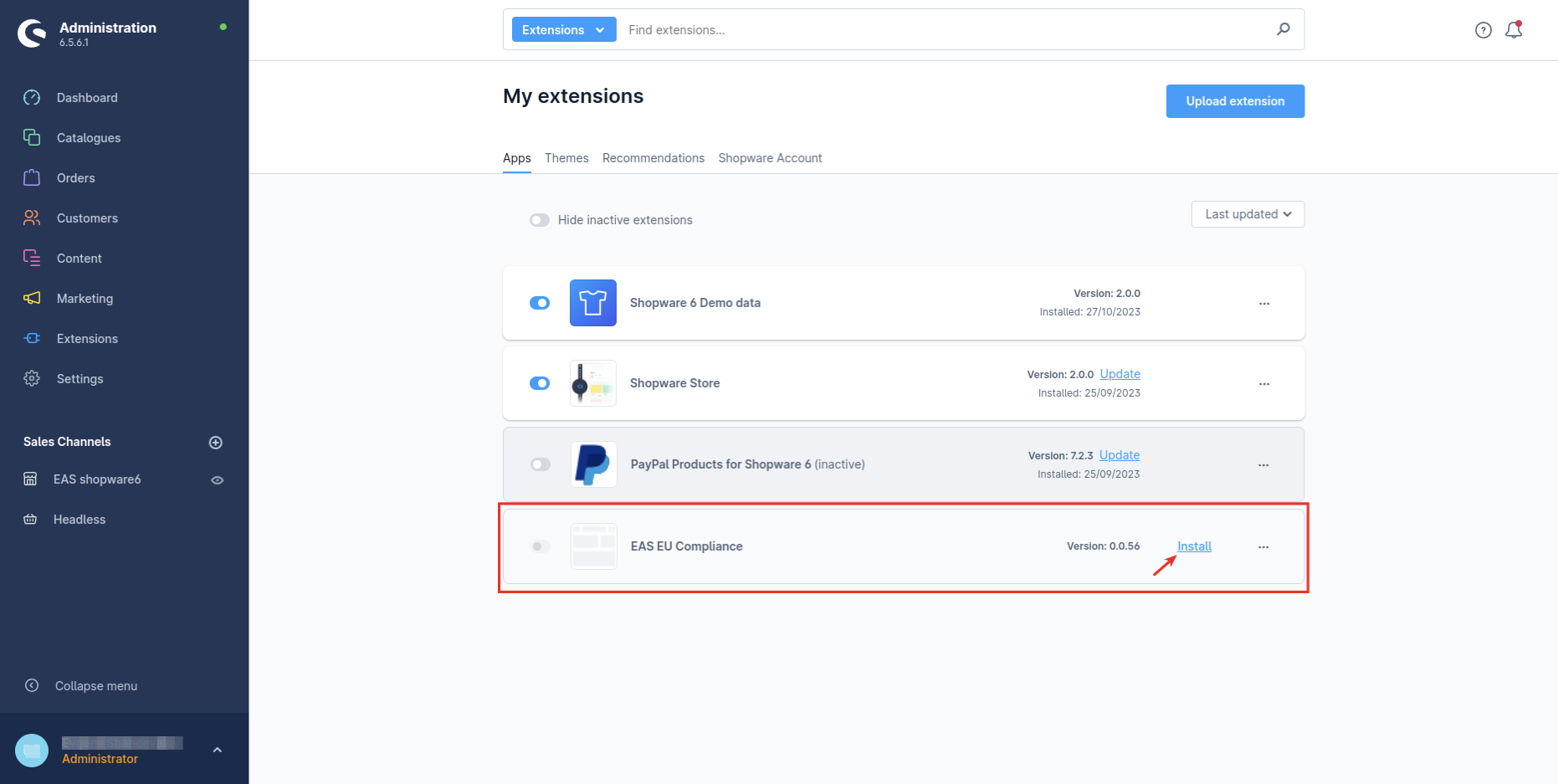Image resolution: width=1558 pixels, height=784 pixels.
Task: Click the Shopware 6 Demo data shirt icon
Action: pos(593,303)
